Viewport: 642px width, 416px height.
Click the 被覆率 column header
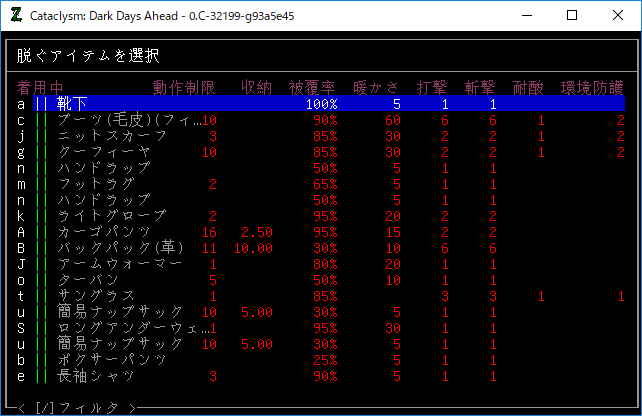click(x=312, y=88)
